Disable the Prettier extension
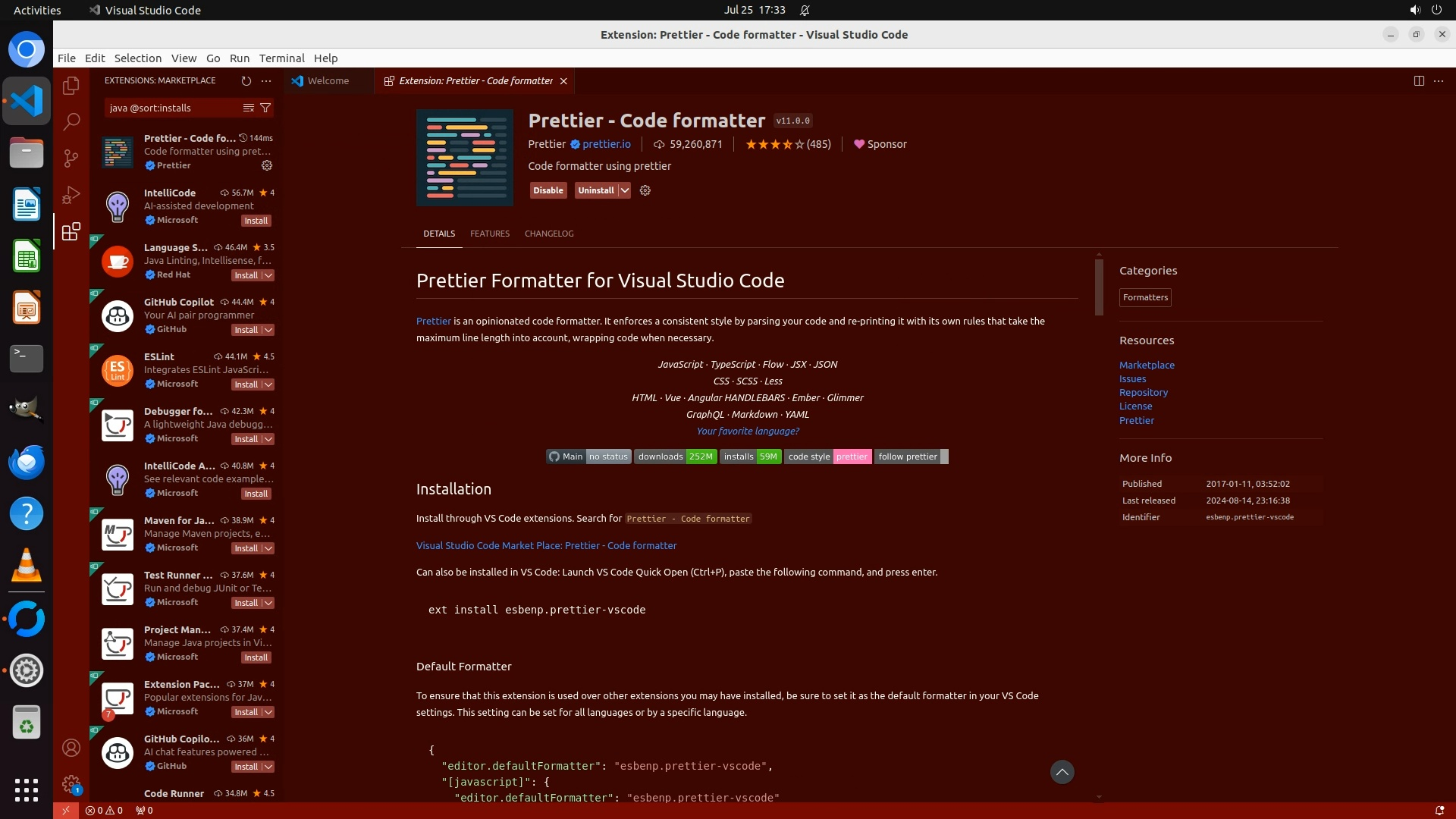The height and width of the screenshot is (819, 1456). coord(548,190)
